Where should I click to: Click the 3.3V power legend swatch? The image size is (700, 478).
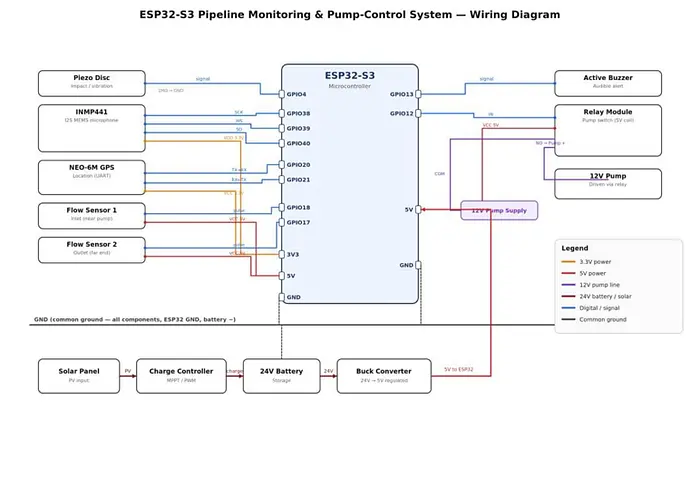pyautogui.click(x=568, y=262)
